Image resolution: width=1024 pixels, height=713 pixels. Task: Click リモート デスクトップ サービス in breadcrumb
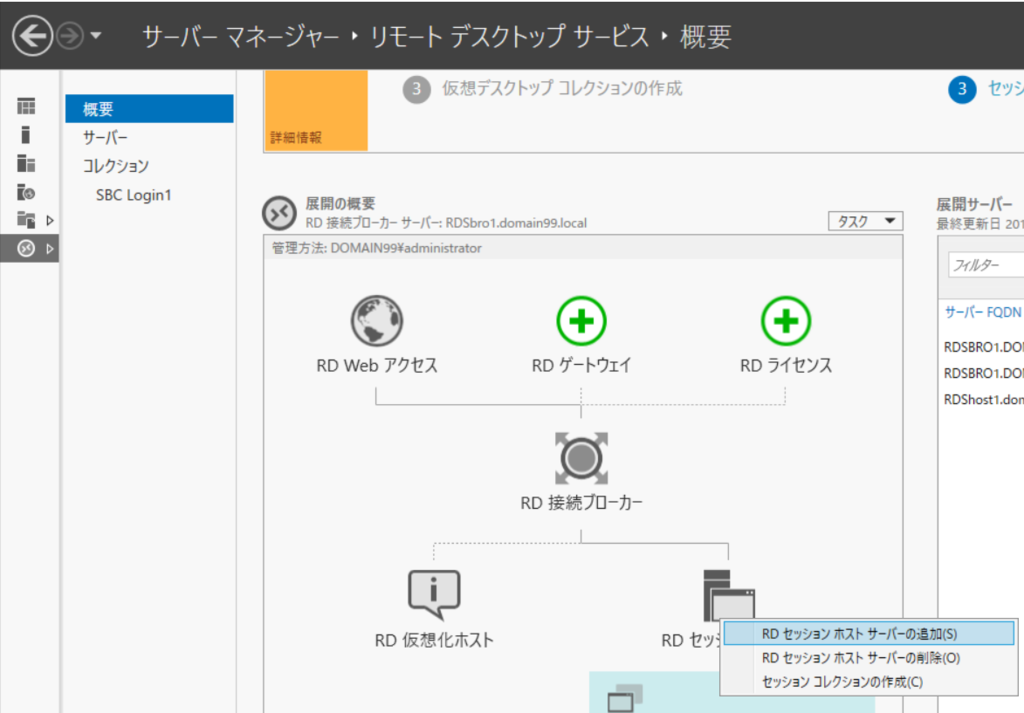509,37
